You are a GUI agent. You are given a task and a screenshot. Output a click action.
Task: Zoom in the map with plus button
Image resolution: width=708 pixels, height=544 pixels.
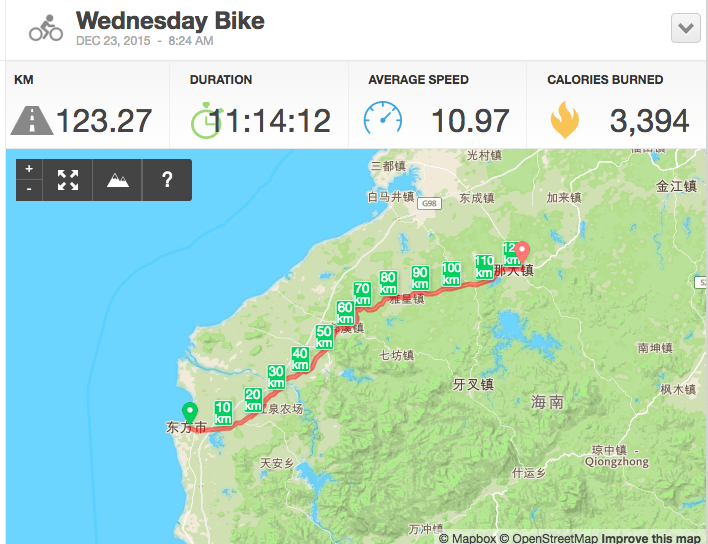pyautogui.click(x=29, y=169)
